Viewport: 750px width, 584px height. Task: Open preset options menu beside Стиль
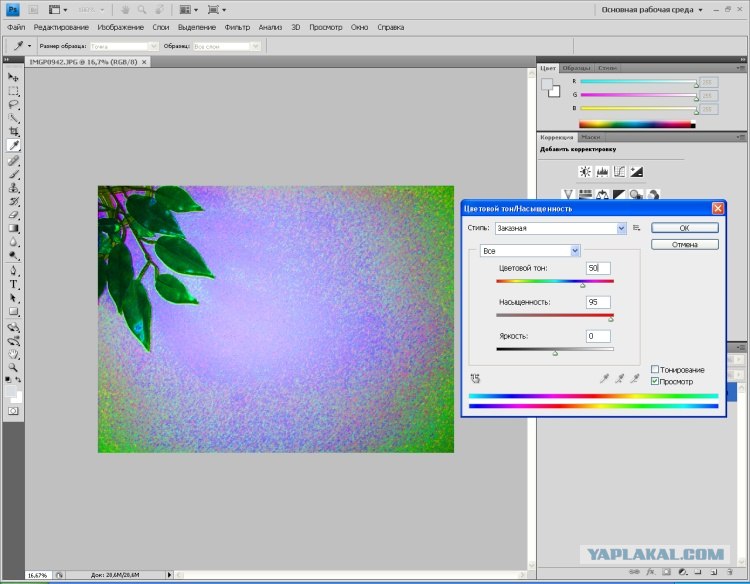[x=636, y=228]
